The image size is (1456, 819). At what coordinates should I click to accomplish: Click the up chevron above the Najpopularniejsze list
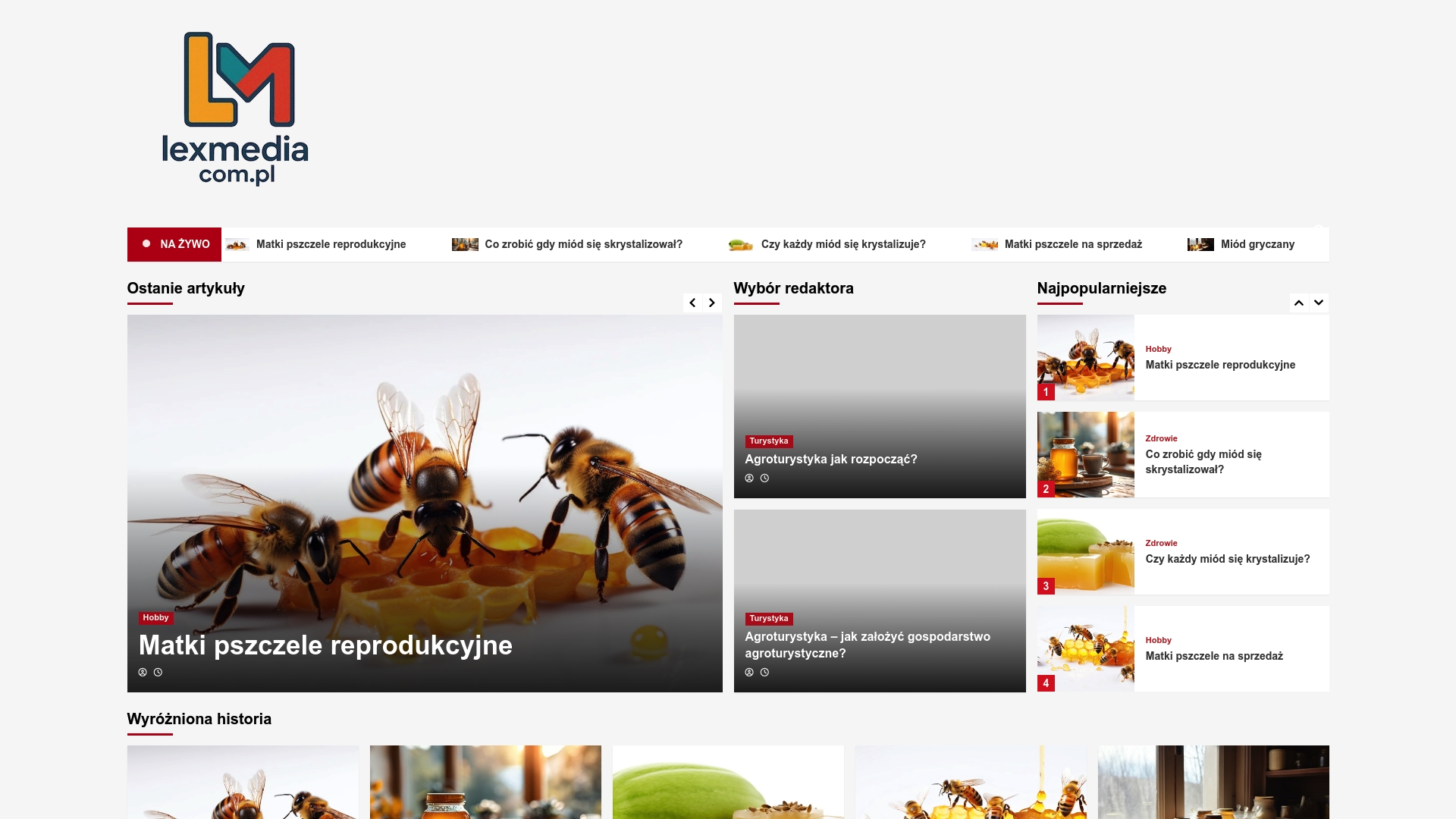[x=1299, y=303]
